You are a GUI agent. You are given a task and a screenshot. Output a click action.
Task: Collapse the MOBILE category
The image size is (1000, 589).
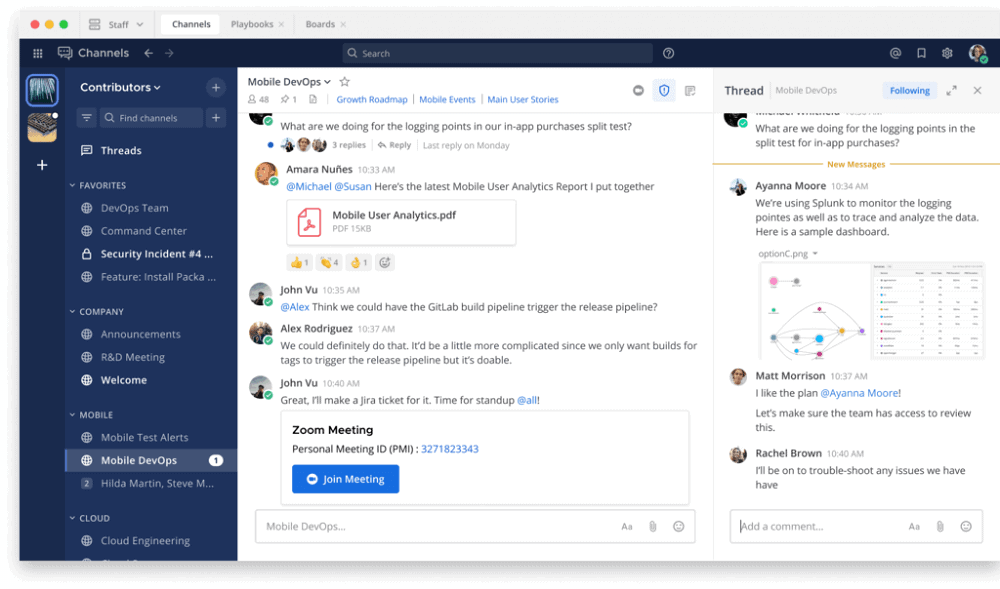click(x=91, y=415)
